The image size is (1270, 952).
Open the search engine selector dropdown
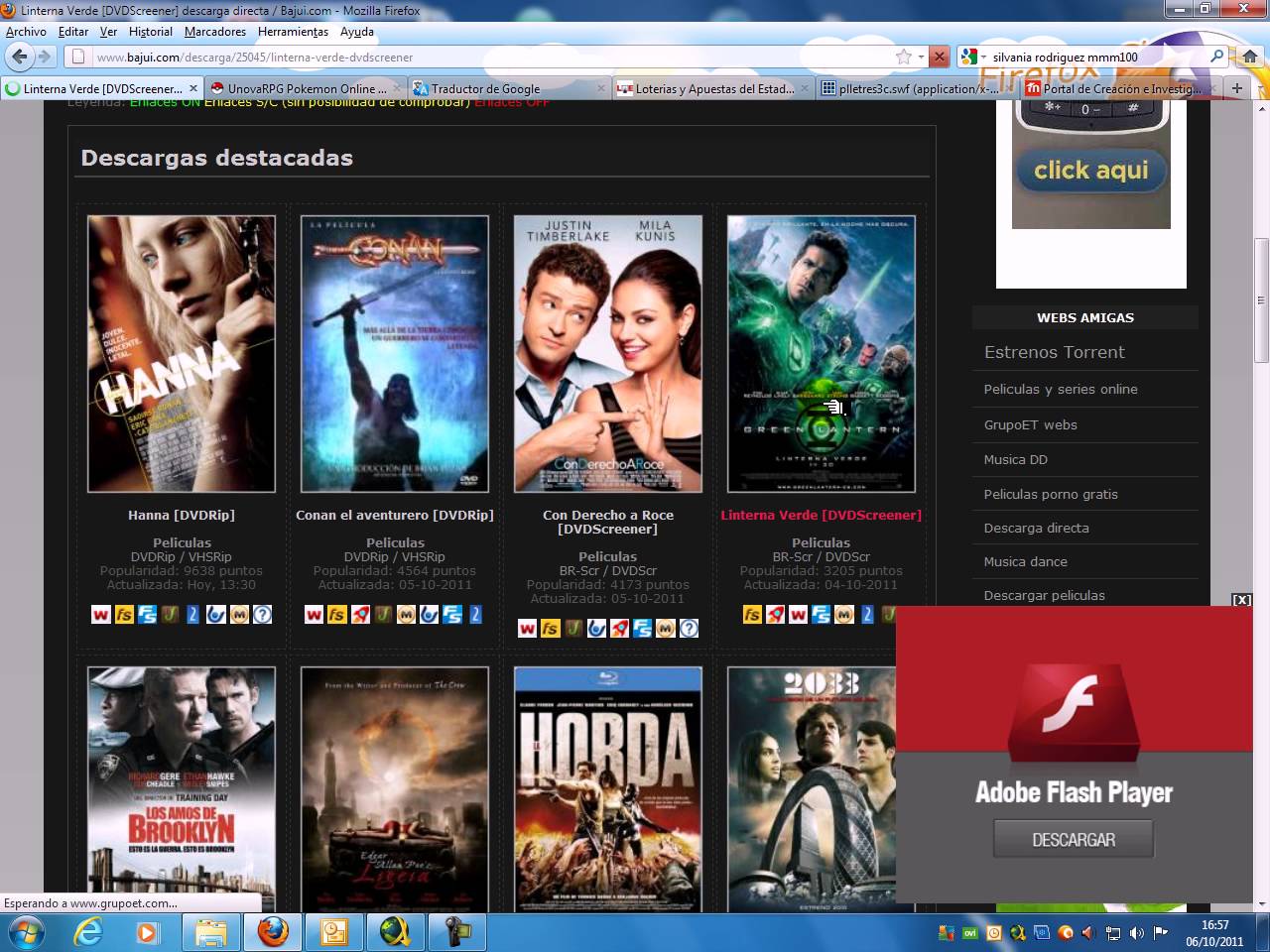[x=983, y=58]
